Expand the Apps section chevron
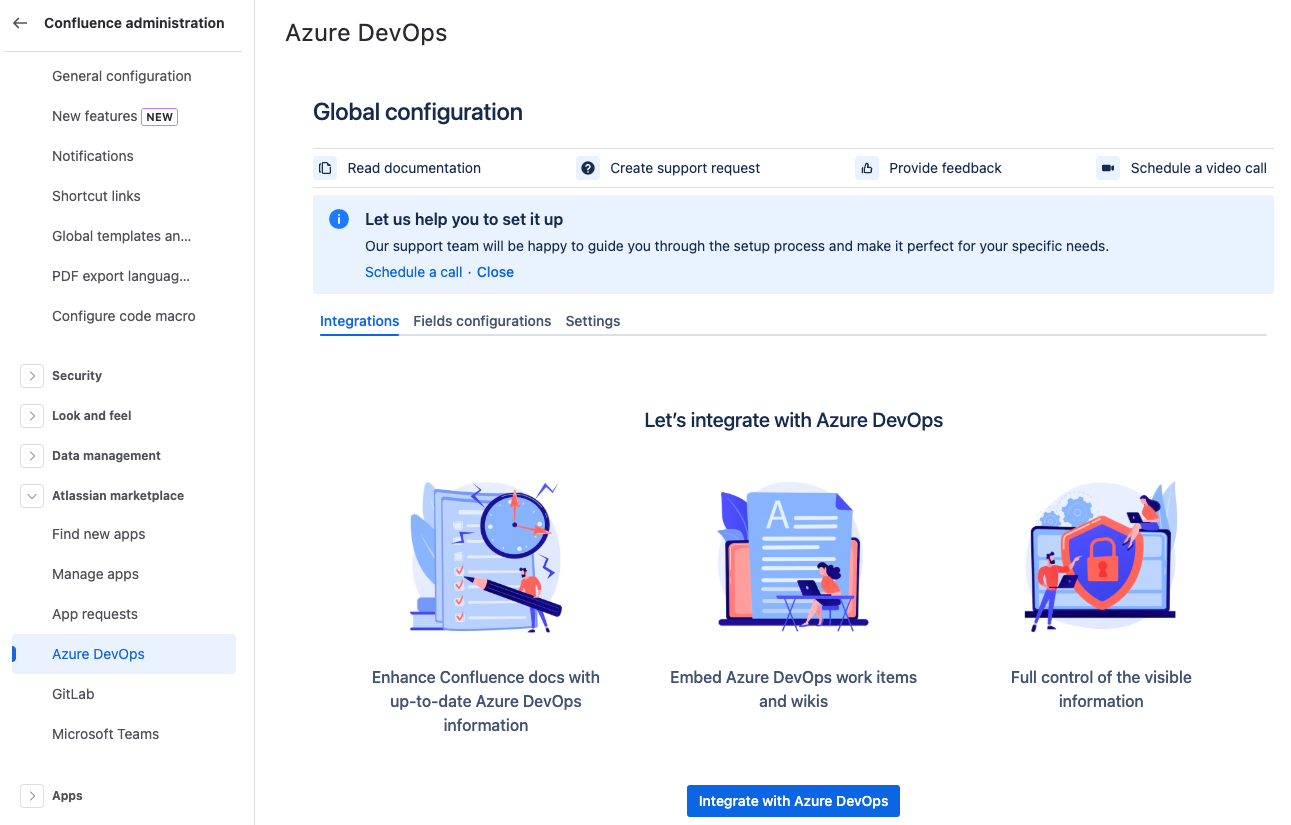 pos(32,796)
